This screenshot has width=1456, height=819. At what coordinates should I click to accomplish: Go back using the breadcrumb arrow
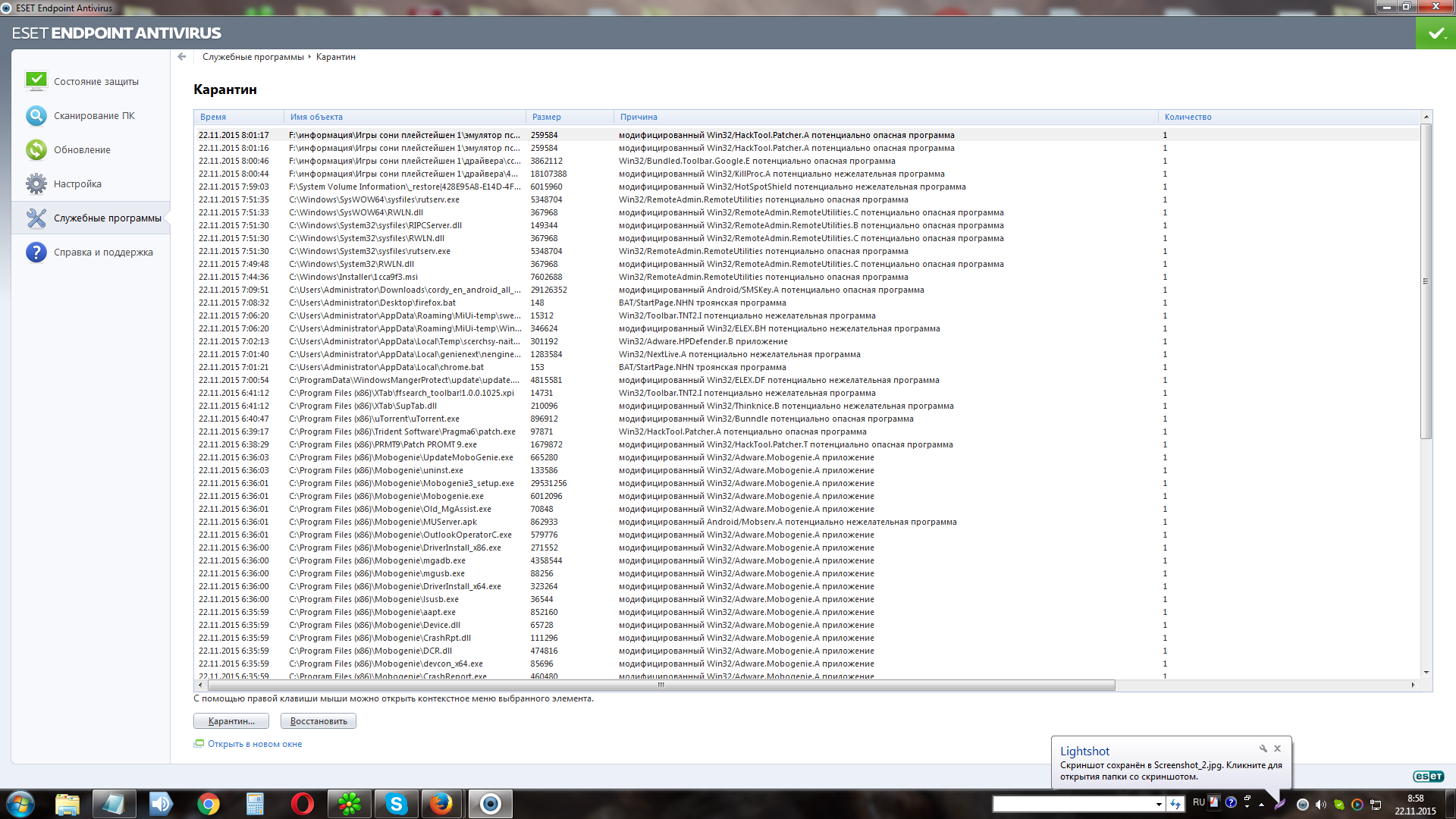182,57
